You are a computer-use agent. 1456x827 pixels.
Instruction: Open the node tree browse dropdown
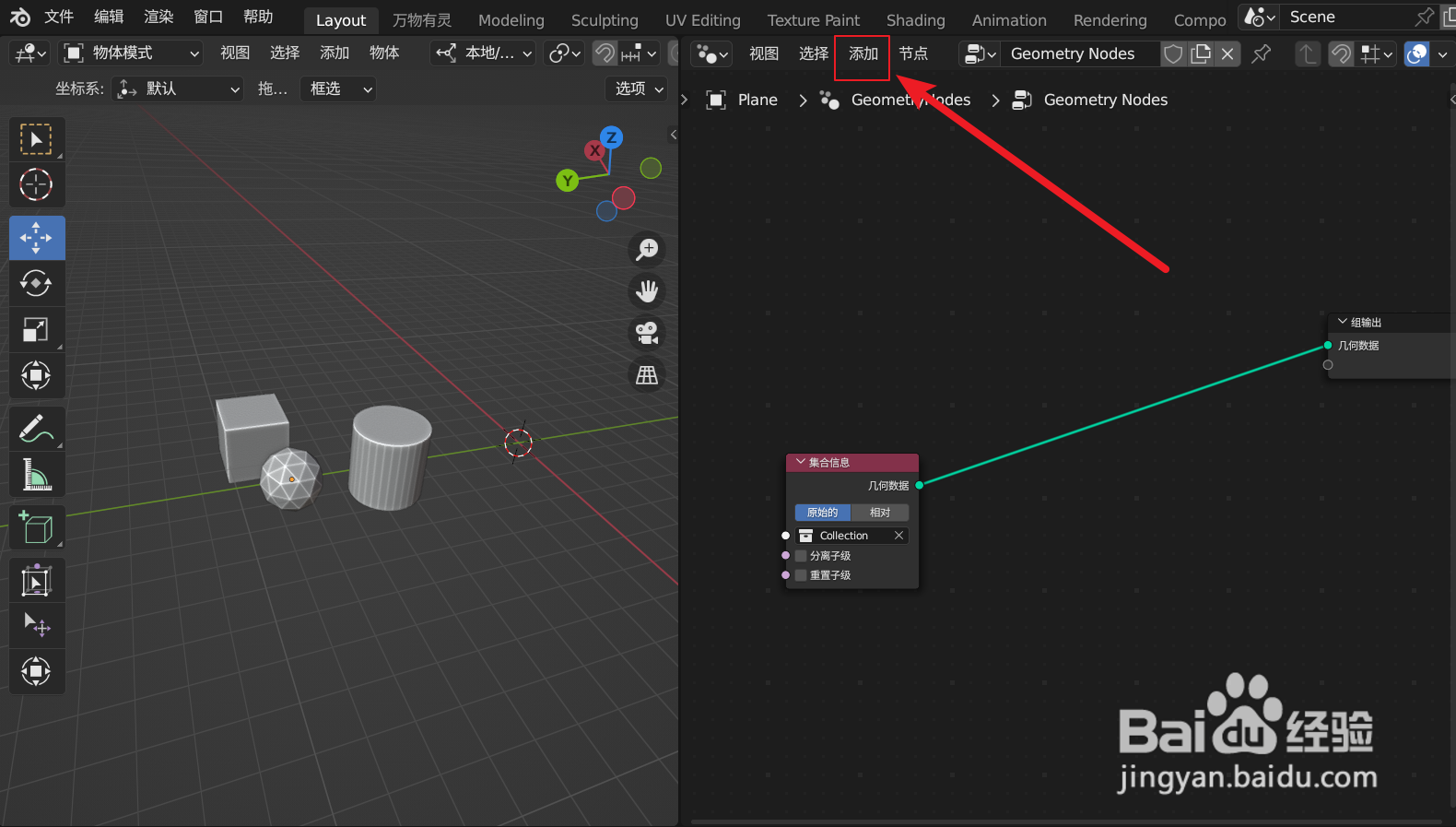point(980,54)
